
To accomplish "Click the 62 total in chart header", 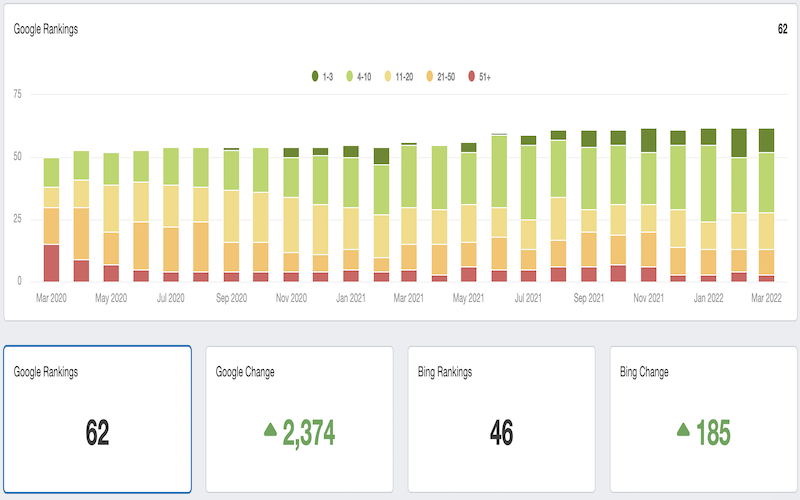I will click(783, 29).
